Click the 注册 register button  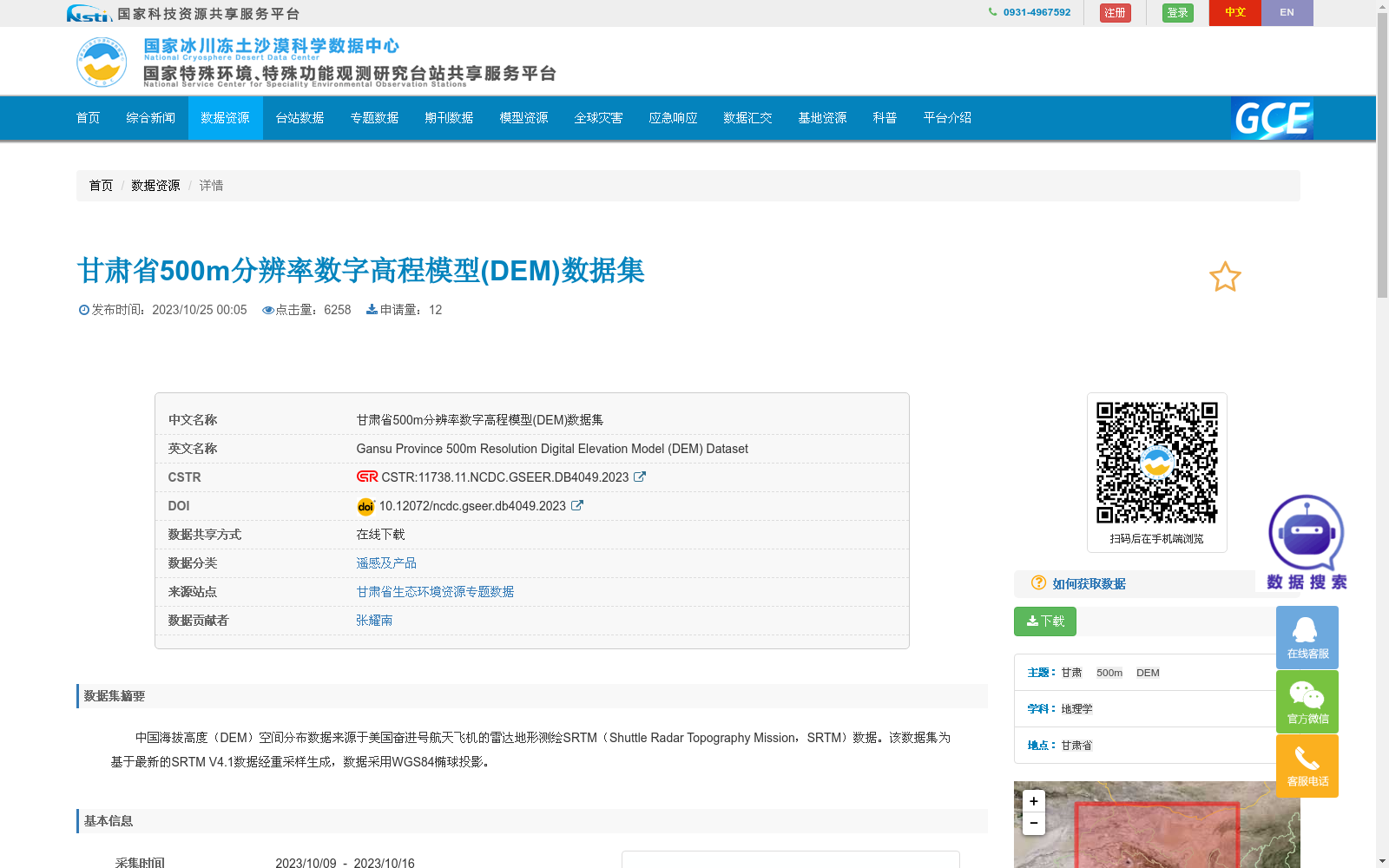[x=1115, y=12]
